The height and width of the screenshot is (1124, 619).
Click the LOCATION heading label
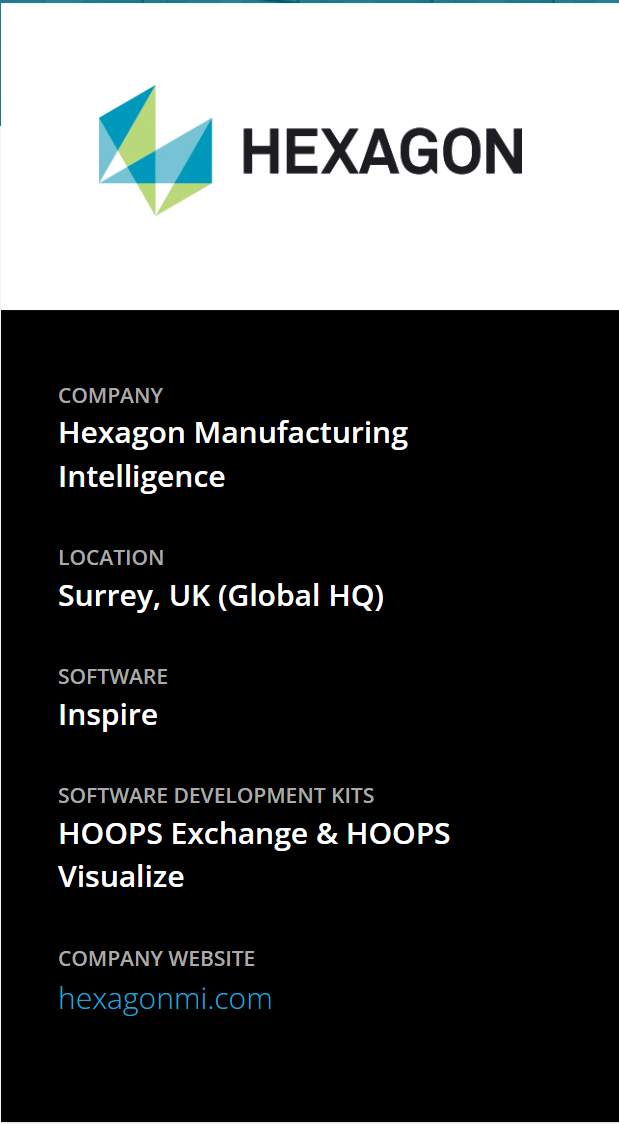pyautogui.click(x=111, y=558)
